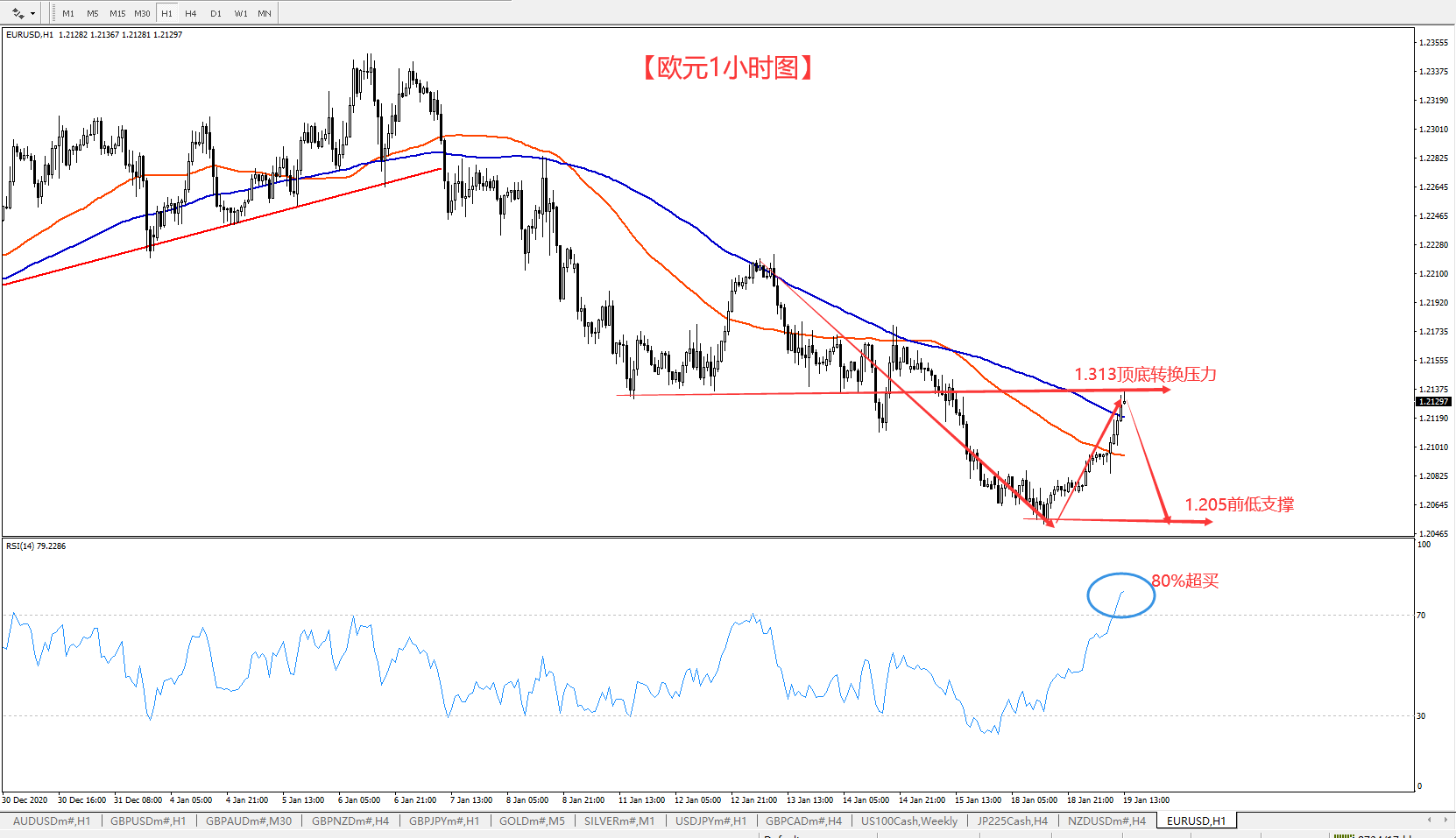Click the RSI 30 level label
This screenshot has width=1456, height=838.
pos(1421,715)
